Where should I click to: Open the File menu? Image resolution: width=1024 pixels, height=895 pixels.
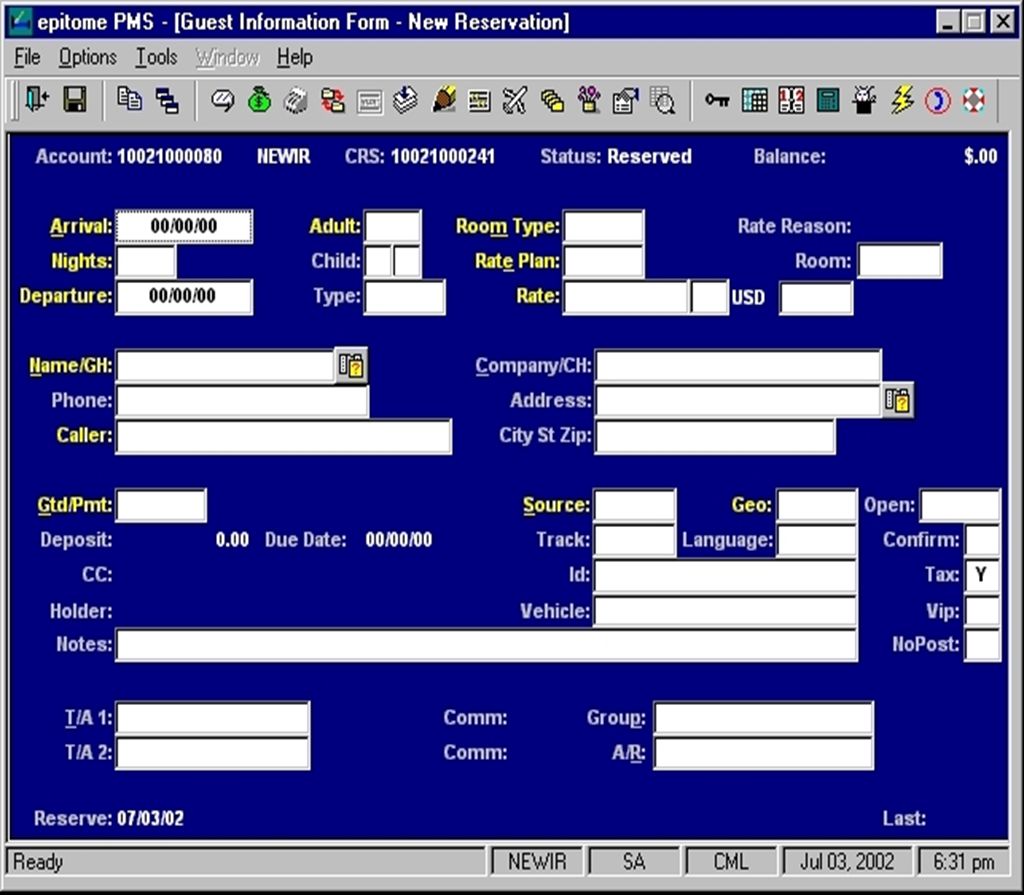[x=27, y=57]
